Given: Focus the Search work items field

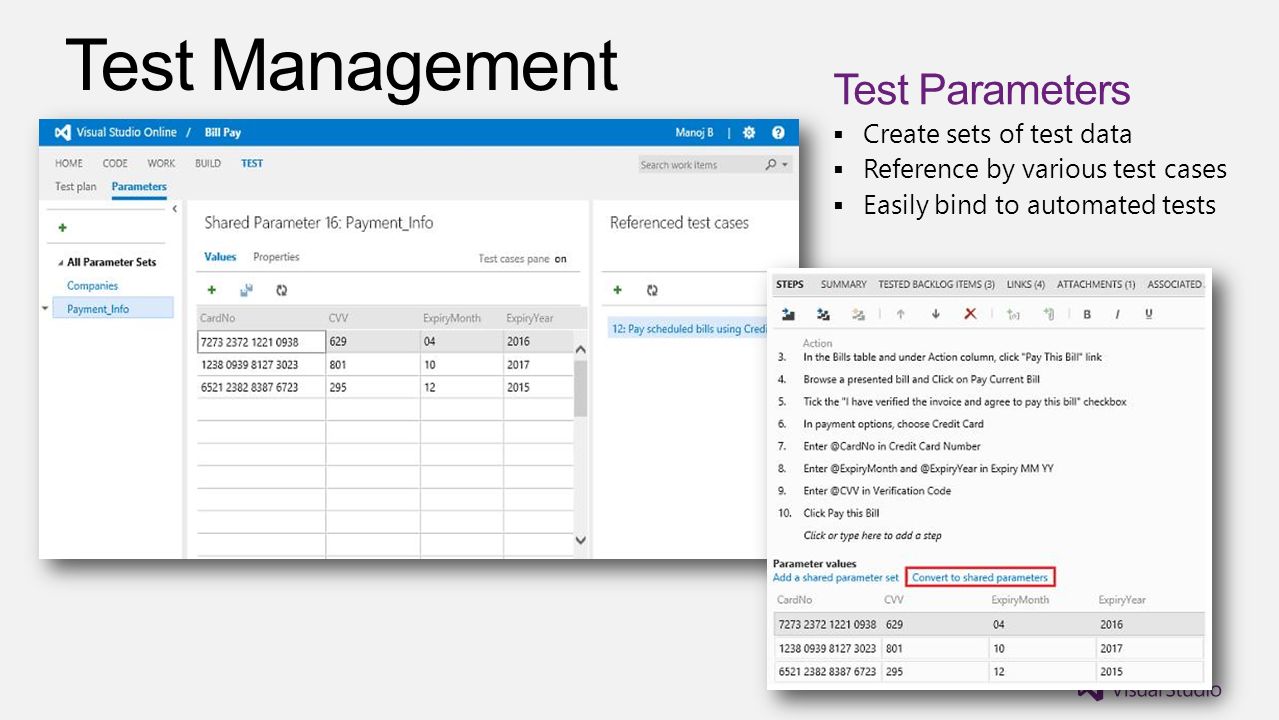Looking at the screenshot, I should (x=700, y=165).
